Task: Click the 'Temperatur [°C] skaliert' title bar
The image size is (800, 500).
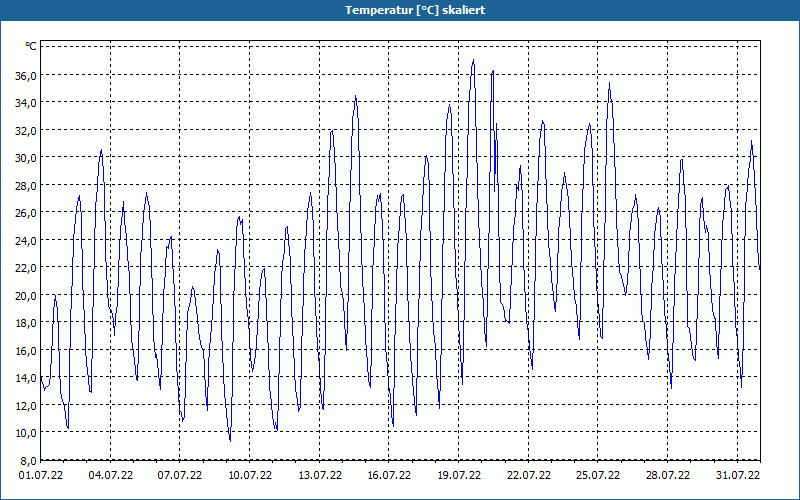Action: coord(400,10)
